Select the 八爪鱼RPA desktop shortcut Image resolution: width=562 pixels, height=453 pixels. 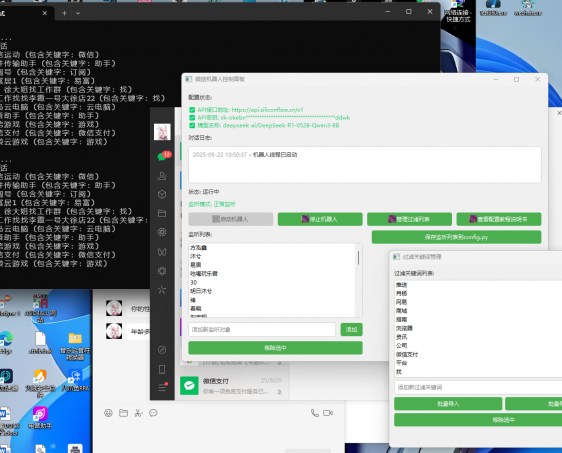[x=75, y=380]
